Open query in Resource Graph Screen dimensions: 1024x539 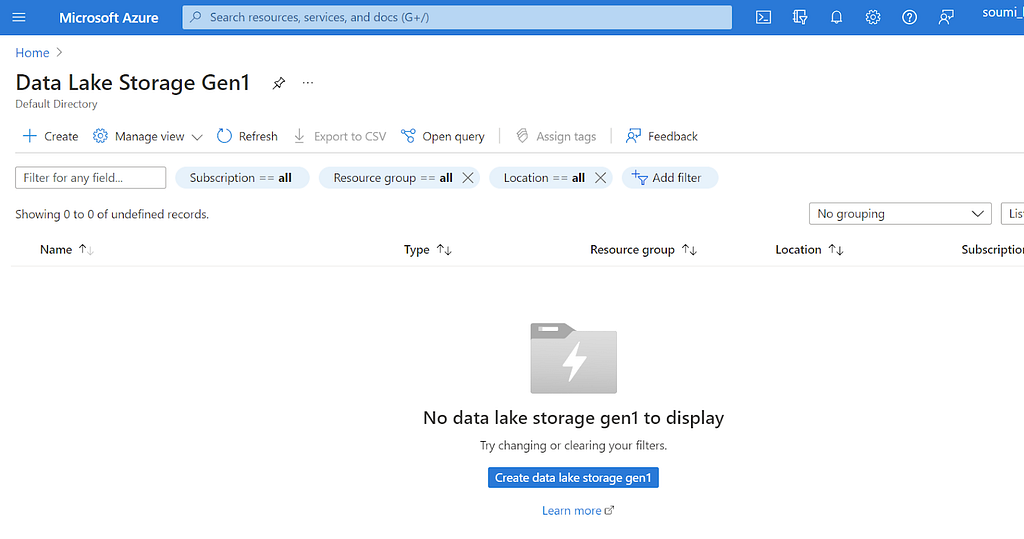coord(443,136)
